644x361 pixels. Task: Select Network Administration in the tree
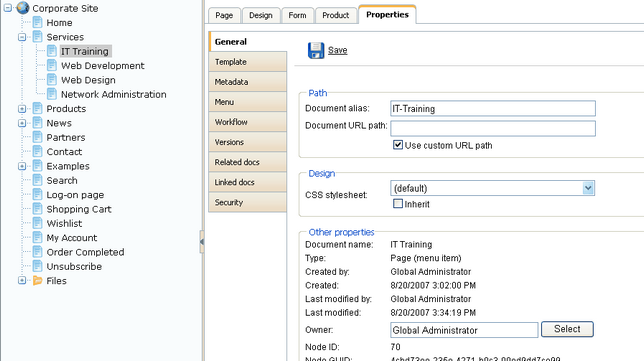tap(114, 94)
